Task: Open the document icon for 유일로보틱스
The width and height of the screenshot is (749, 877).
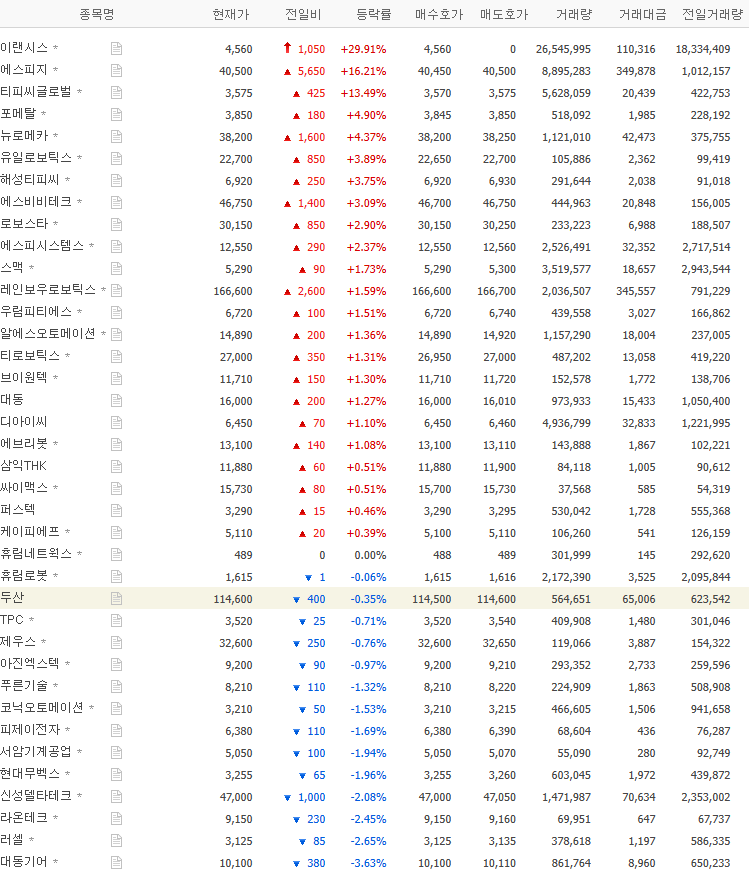Action: click(116, 159)
